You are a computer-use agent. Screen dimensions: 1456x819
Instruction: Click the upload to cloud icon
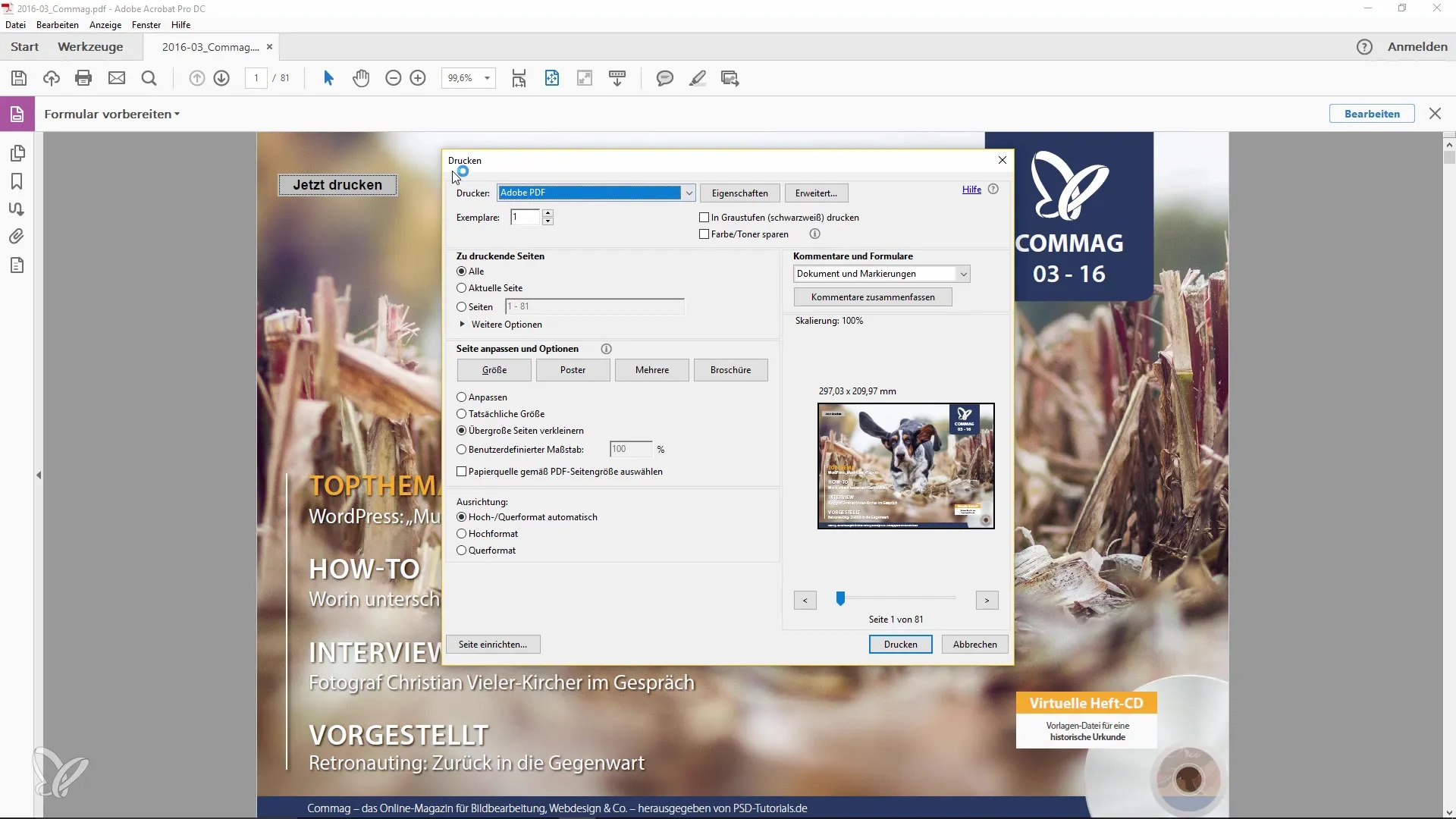pyautogui.click(x=52, y=78)
